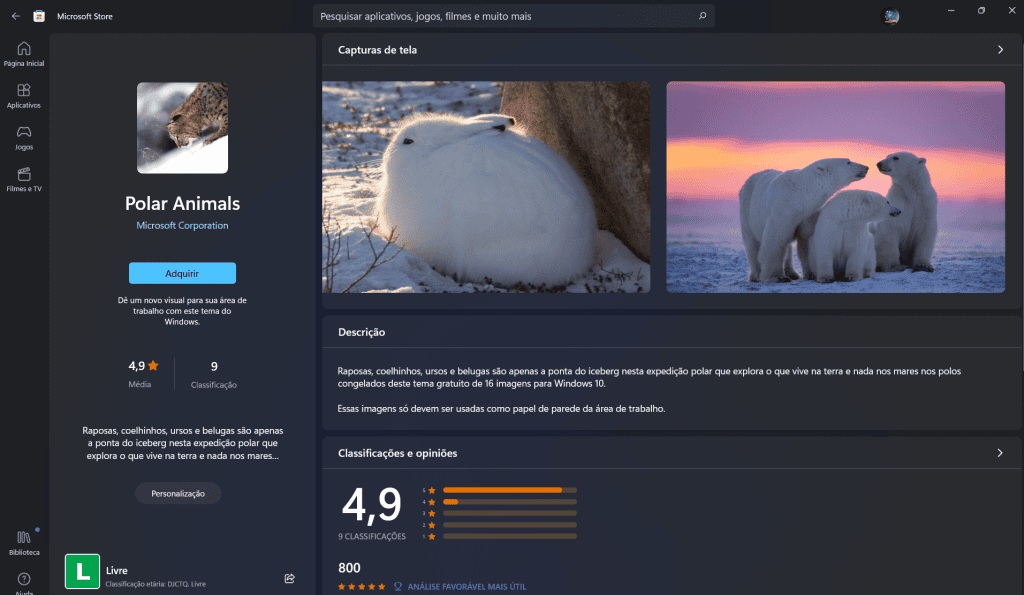Image resolution: width=1024 pixels, height=595 pixels.
Task: Open the Filmes e TV section
Action: [24, 180]
